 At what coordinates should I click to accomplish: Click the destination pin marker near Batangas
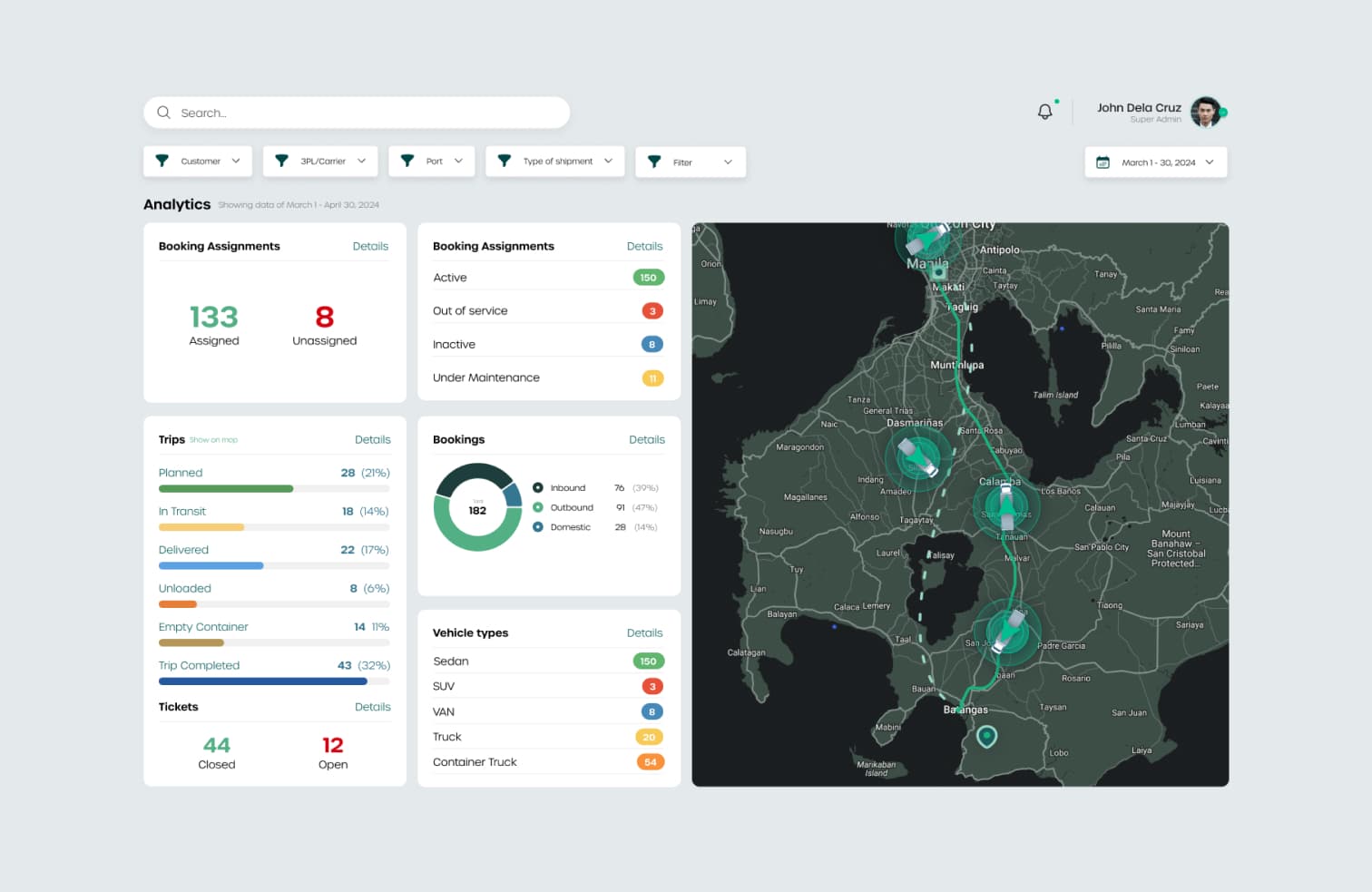[986, 736]
